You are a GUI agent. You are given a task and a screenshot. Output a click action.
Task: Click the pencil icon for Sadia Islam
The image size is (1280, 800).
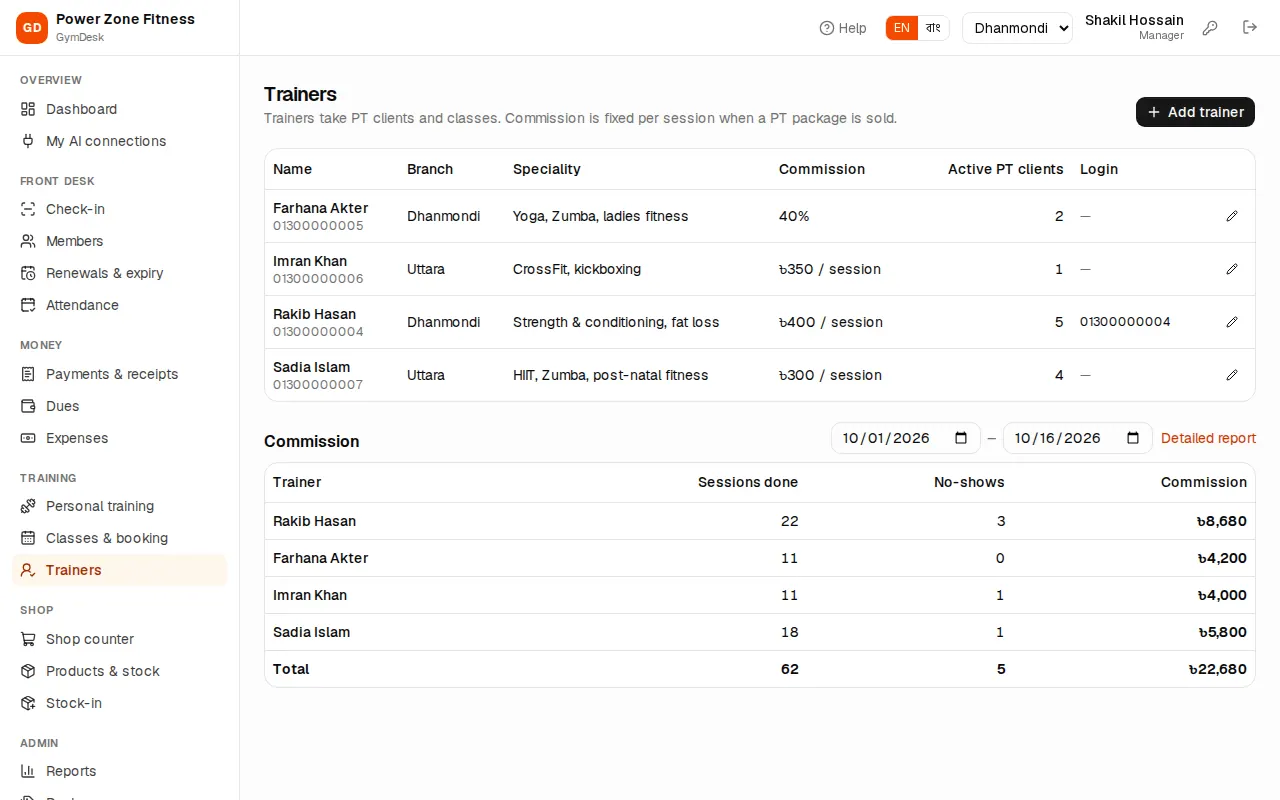(1232, 375)
